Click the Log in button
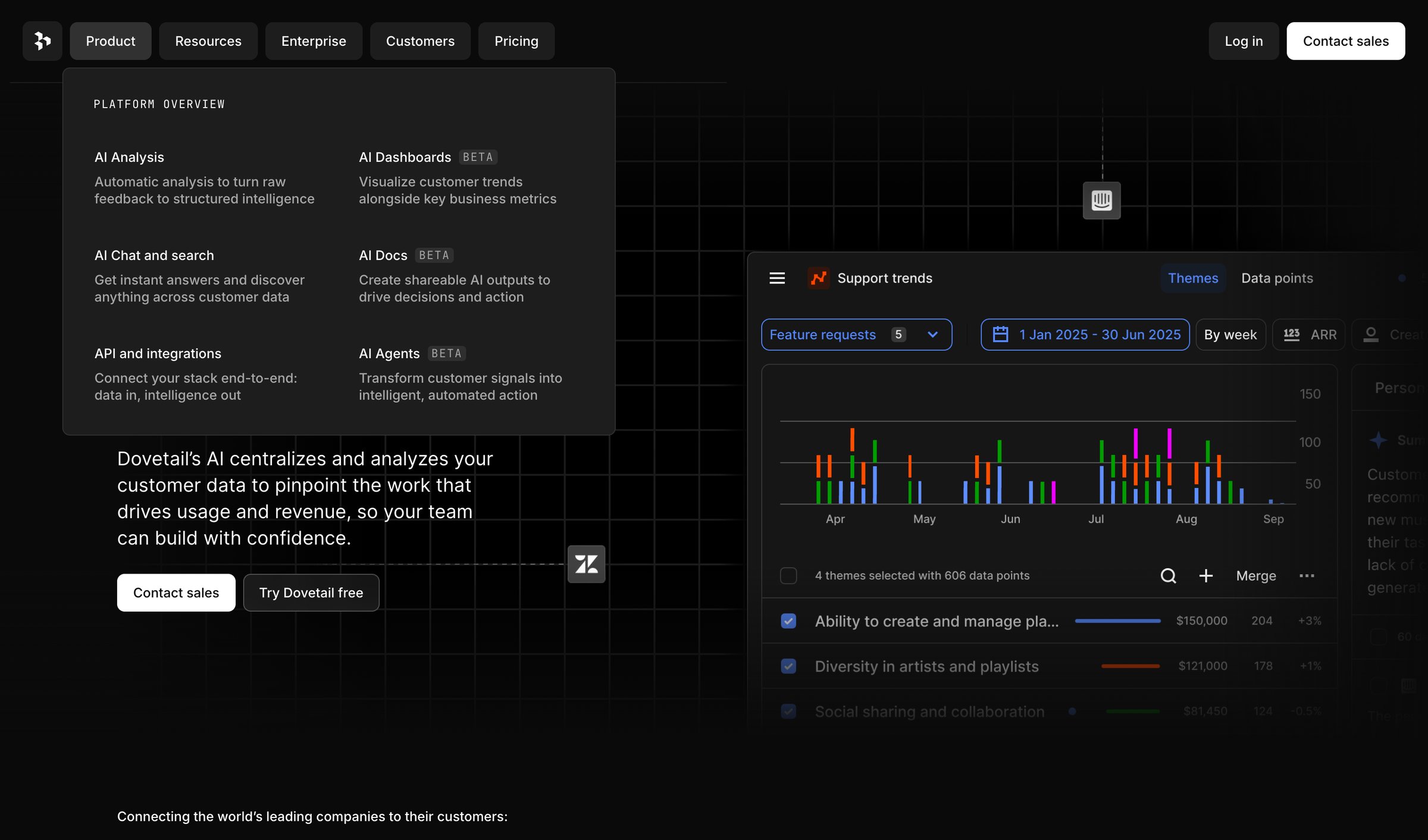The height and width of the screenshot is (840, 1428). [x=1244, y=41]
